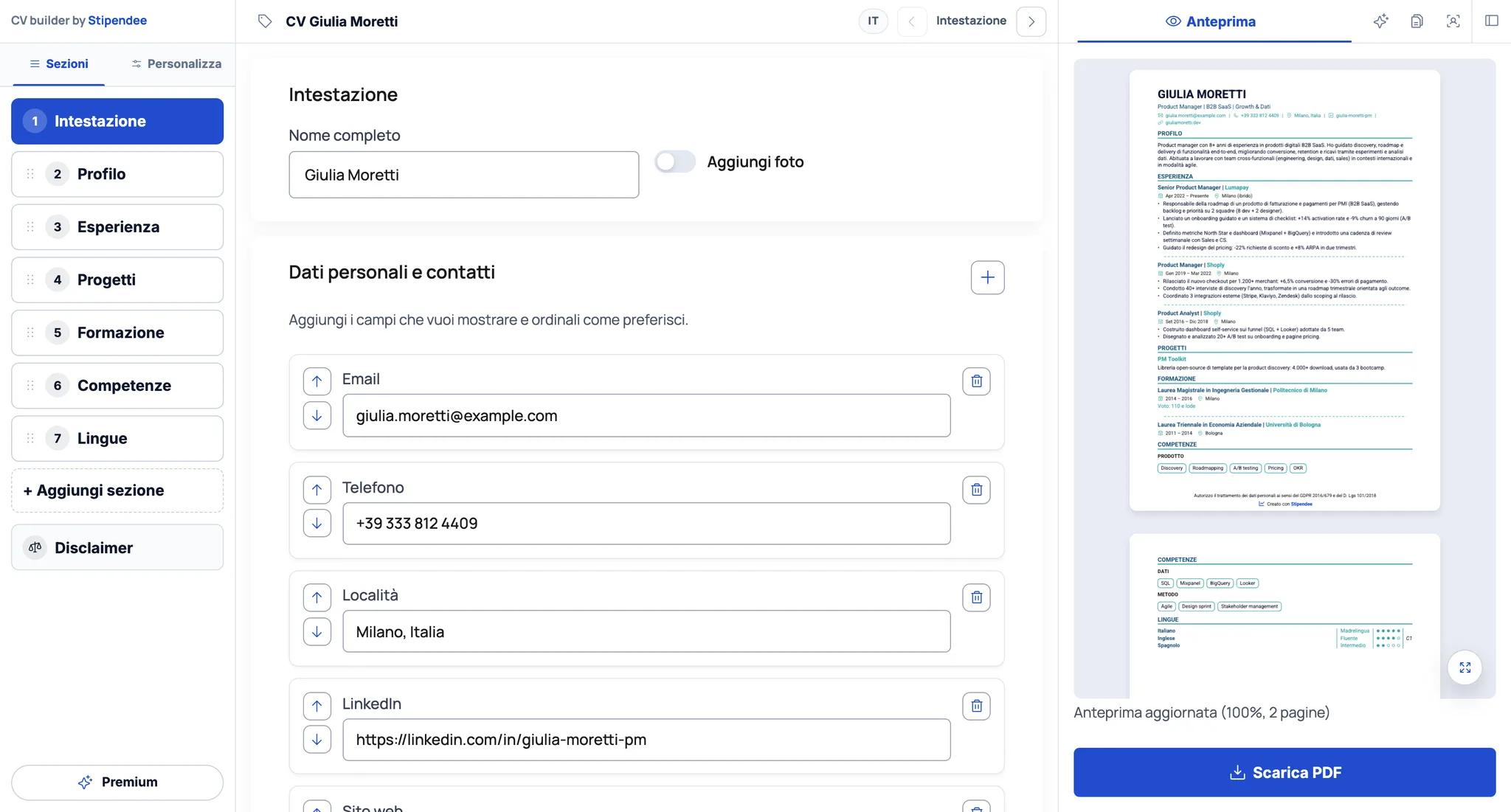Delete the Email field

(x=976, y=381)
